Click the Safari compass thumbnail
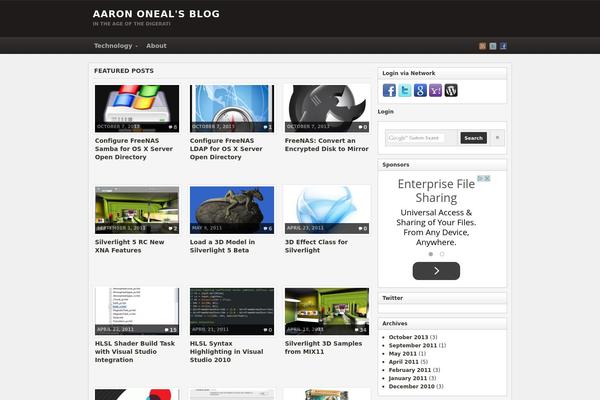 click(x=232, y=109)
